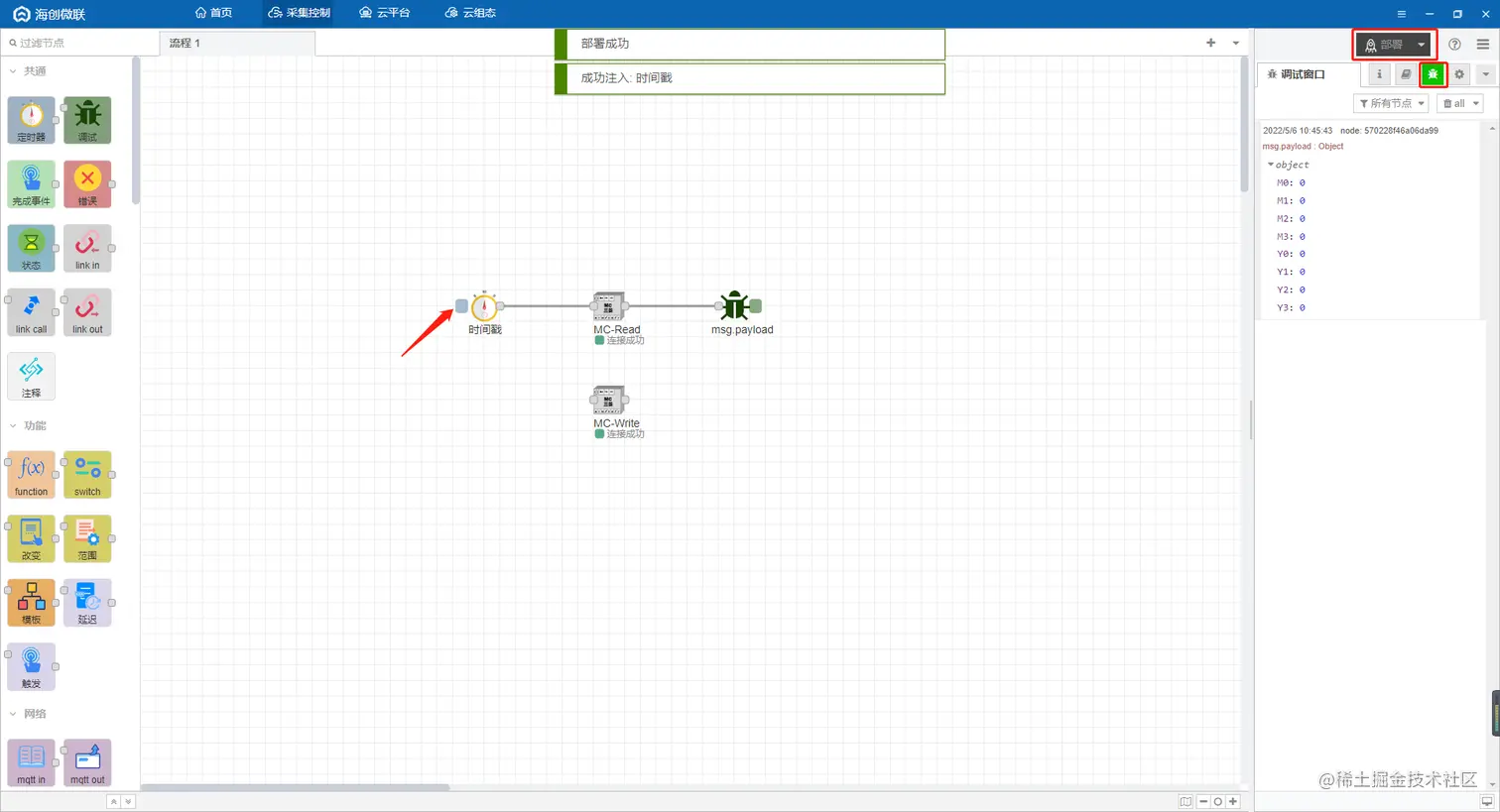This screenshot has height=812, width=1500.
Task: Expand all palette categories button
Action: click(x=127, y=801)
